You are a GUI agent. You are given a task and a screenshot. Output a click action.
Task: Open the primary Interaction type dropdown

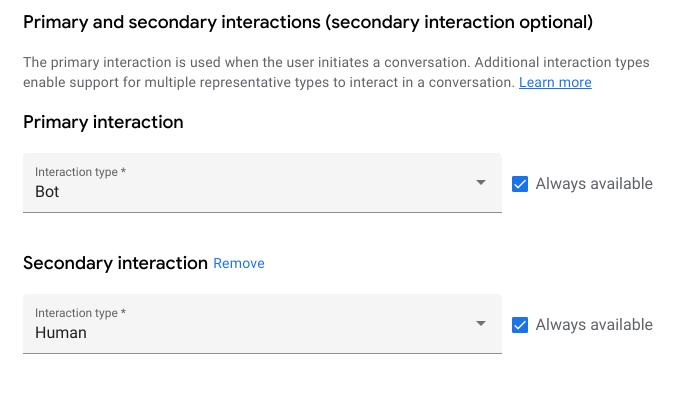262,183
